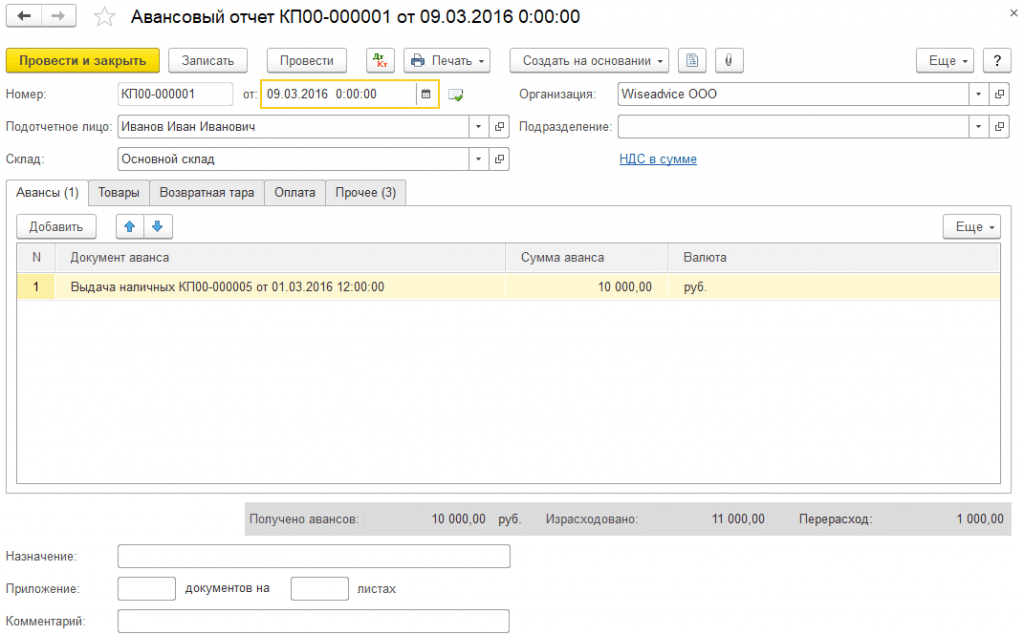Open the Организация dropdown list
The width and height of the screenshot is (1024, 635).
point(978,94)
